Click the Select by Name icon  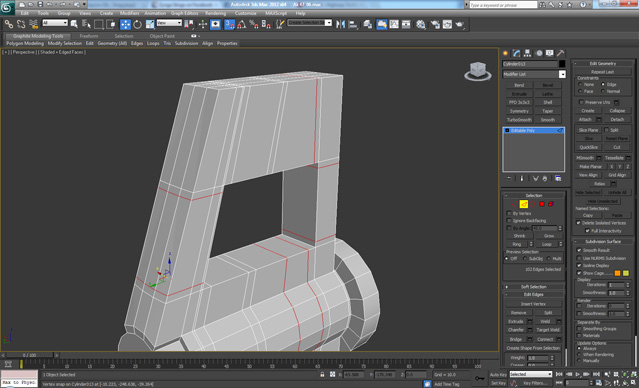[86, 24]
